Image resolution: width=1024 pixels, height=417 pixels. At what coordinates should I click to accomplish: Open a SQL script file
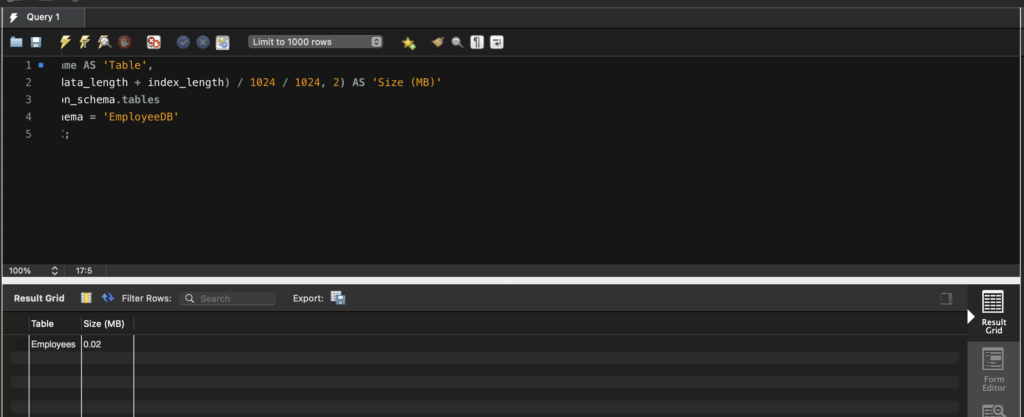pyautogui.click(x=16, y=42)
